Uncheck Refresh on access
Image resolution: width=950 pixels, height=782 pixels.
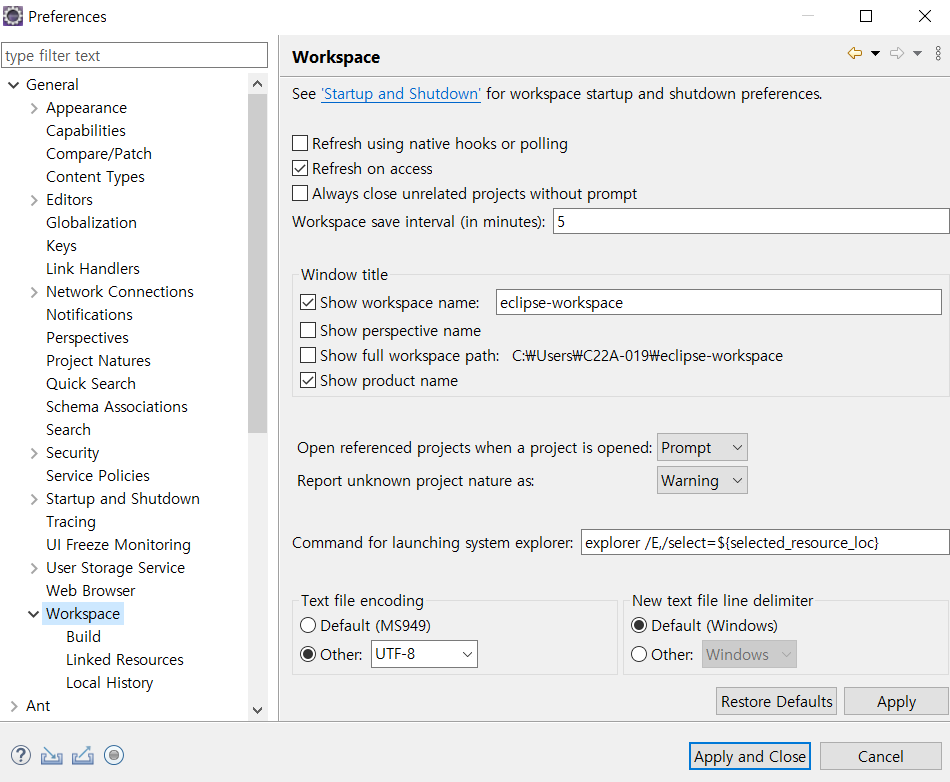(x=300, y=168)
